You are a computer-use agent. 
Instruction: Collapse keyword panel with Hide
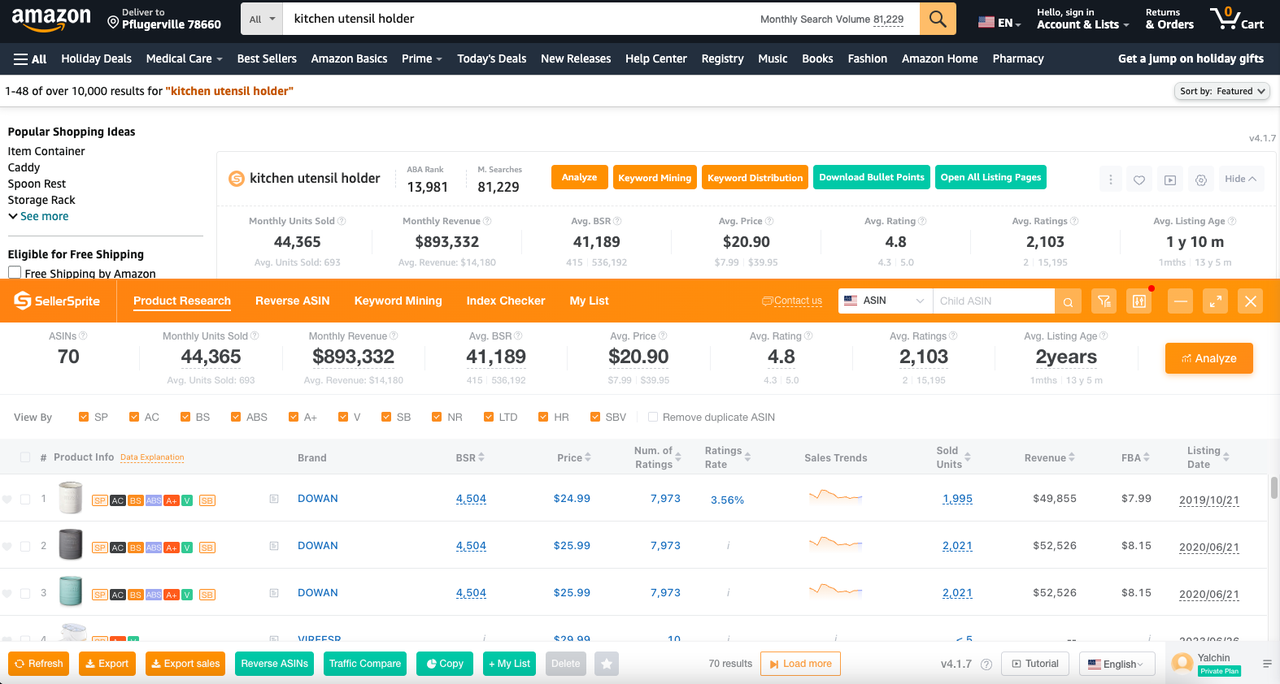click(1241, 179)
